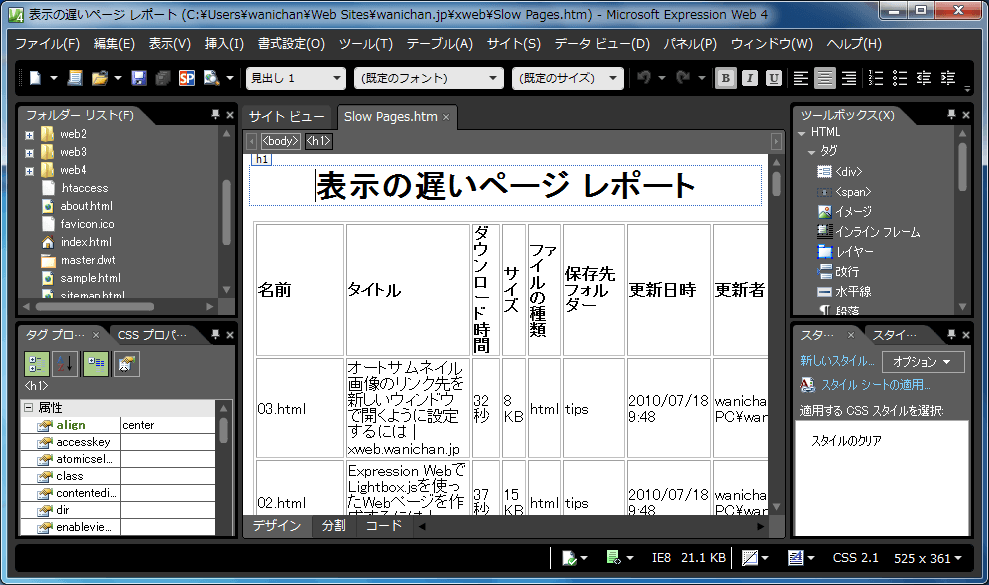Pin the Toolbox panel
Screen dimensions: 989x585
[951, 114]
